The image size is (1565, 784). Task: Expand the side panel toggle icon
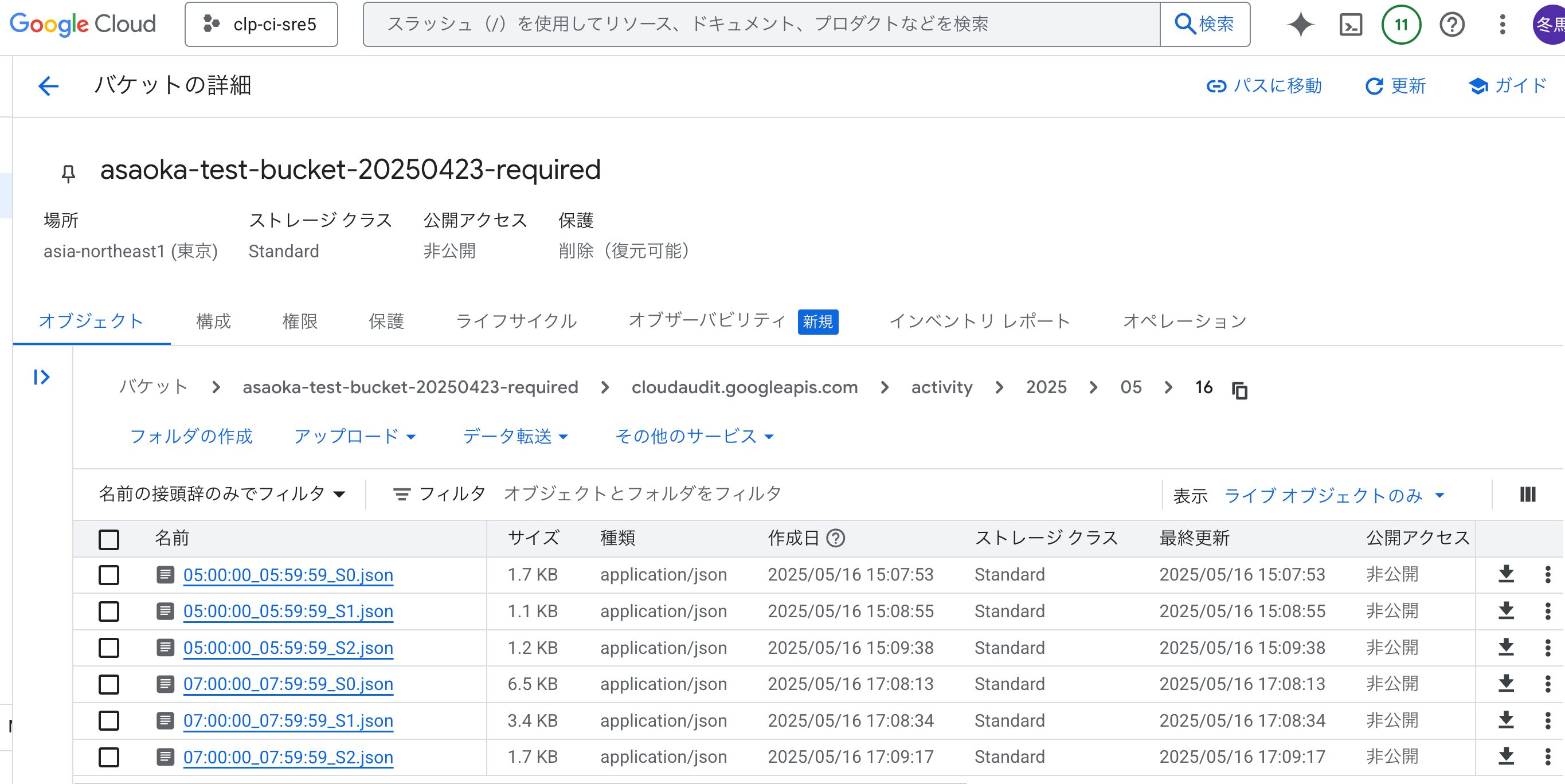pyautogui.click(x=41, y=377)
